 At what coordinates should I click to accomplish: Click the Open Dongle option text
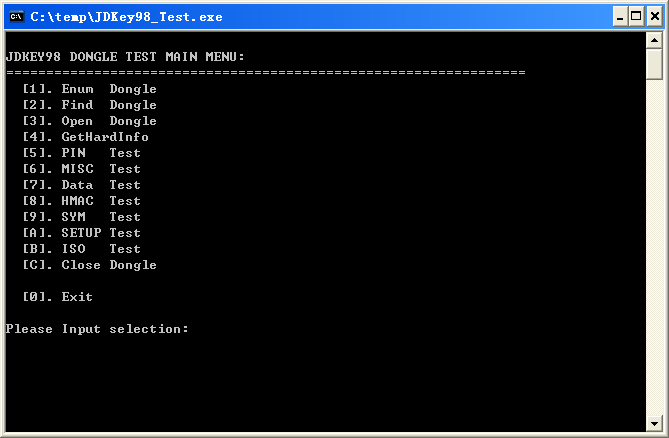[x=89, y=121]
